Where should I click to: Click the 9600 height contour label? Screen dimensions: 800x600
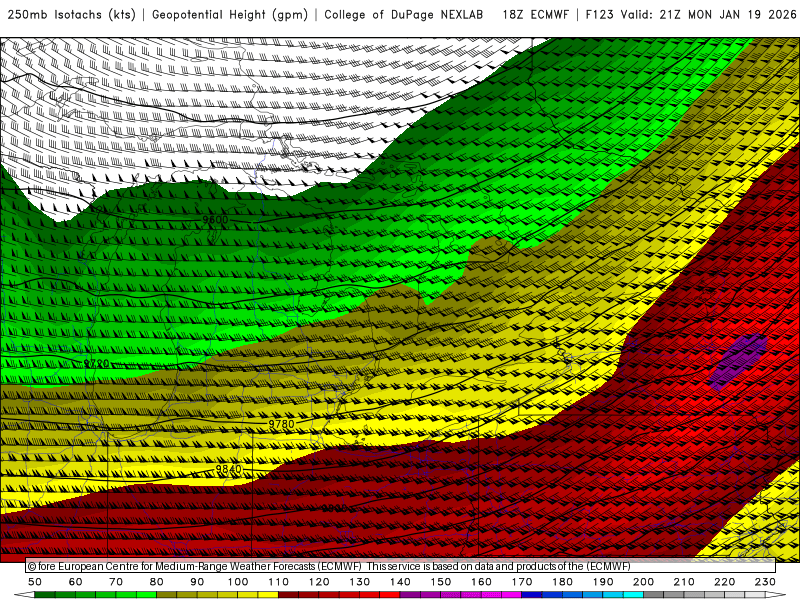pos(215,220)
